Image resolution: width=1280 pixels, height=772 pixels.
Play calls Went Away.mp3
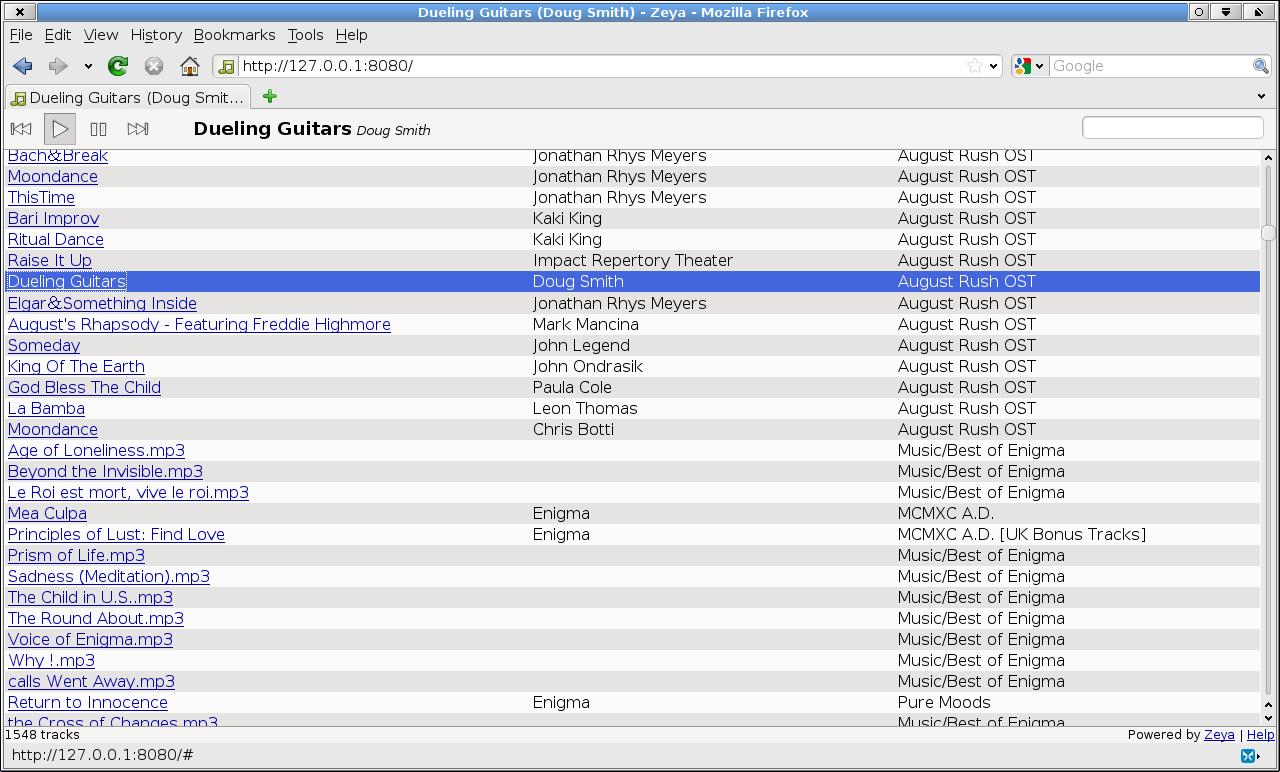pos(91,682)
